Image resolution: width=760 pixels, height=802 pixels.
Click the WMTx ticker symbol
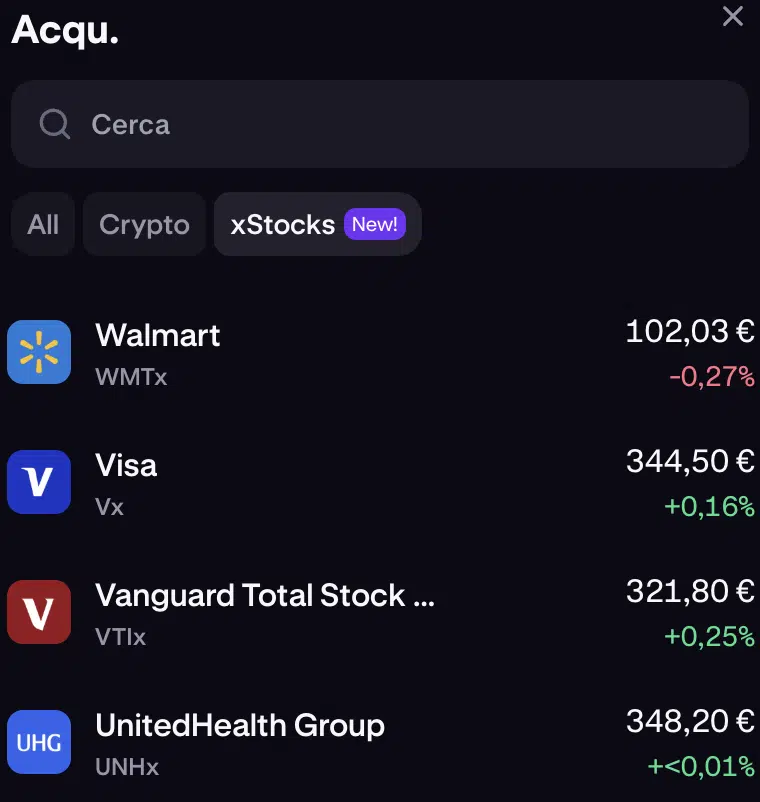[x=131, y=377]
